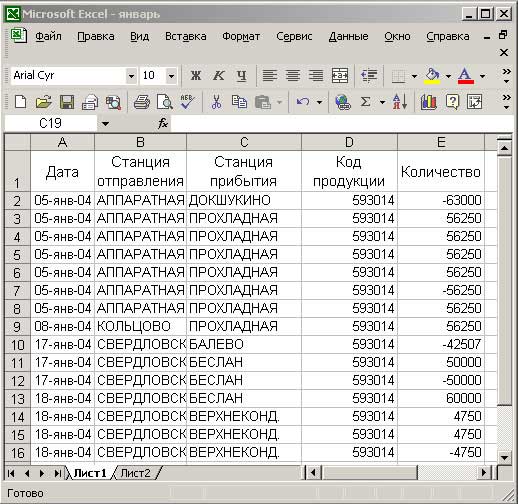Click the Merge and Center icon

tap(340, 76)
